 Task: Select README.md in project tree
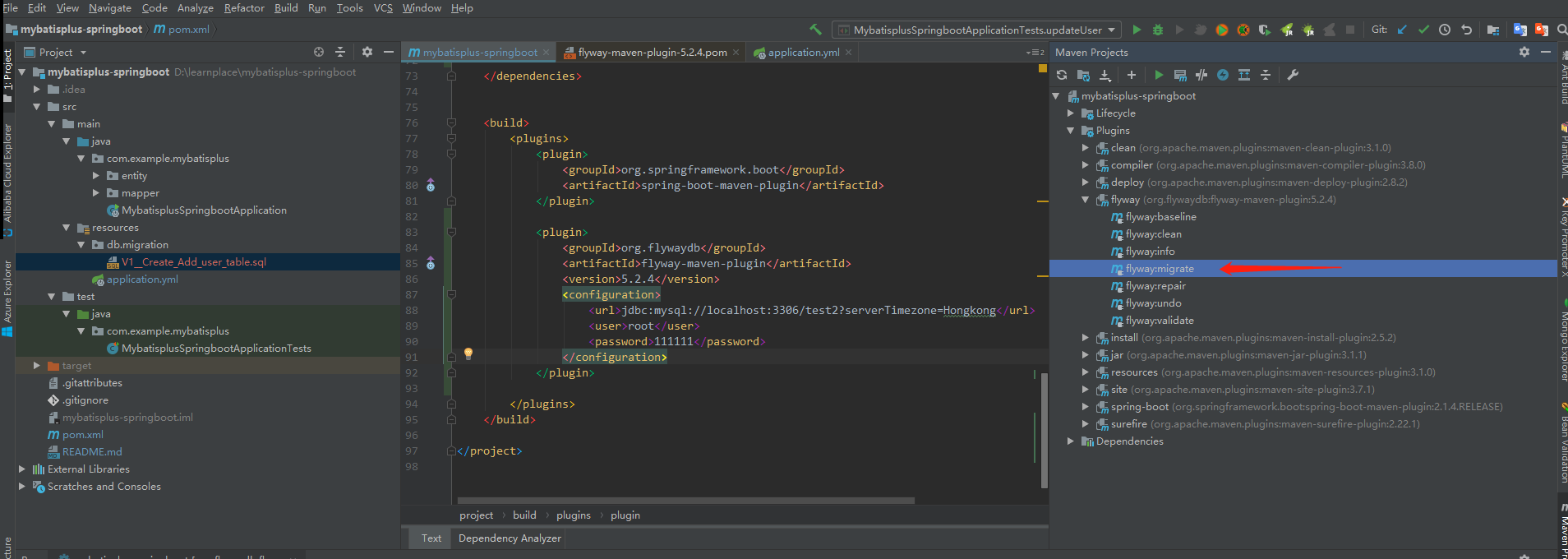tap(92, 451)
